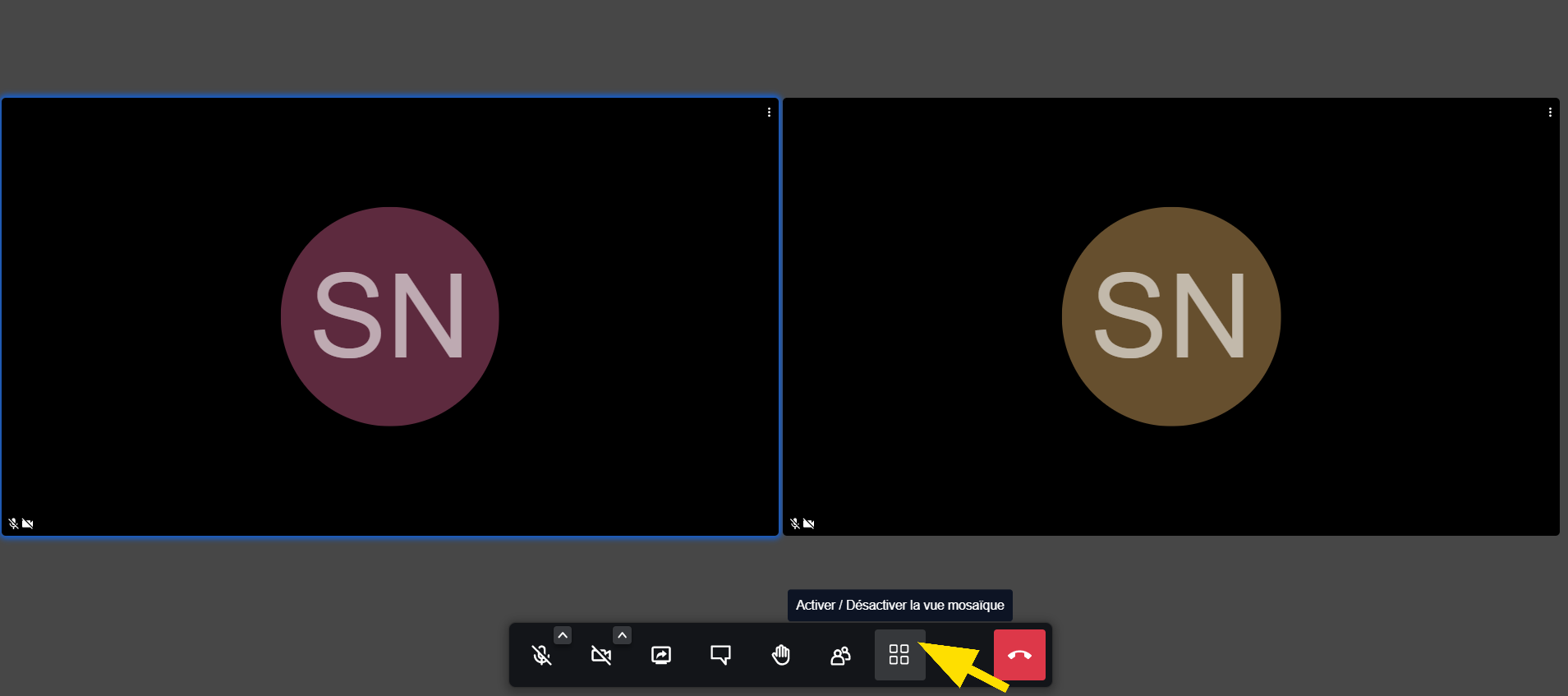Screen dimensions: 1568x696
Task: Open more options menu on left participant tile
Action: pyautogui.click(x=769, y=113)
